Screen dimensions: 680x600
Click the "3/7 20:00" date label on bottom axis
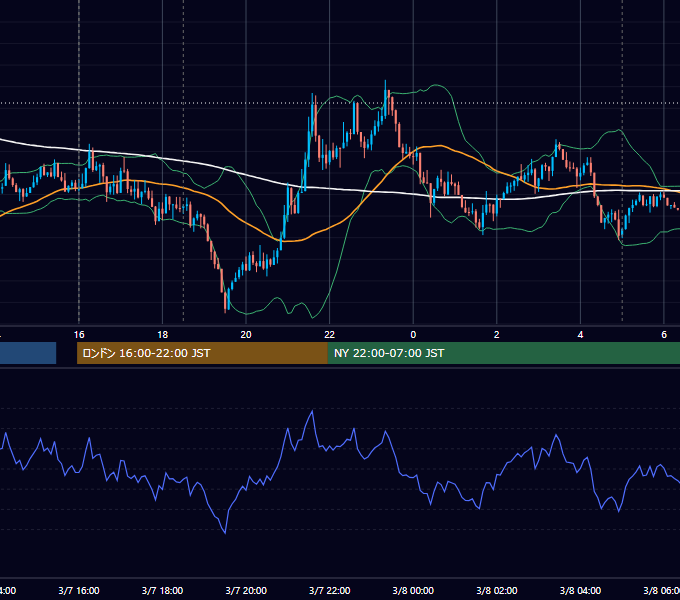pos(246,590)
